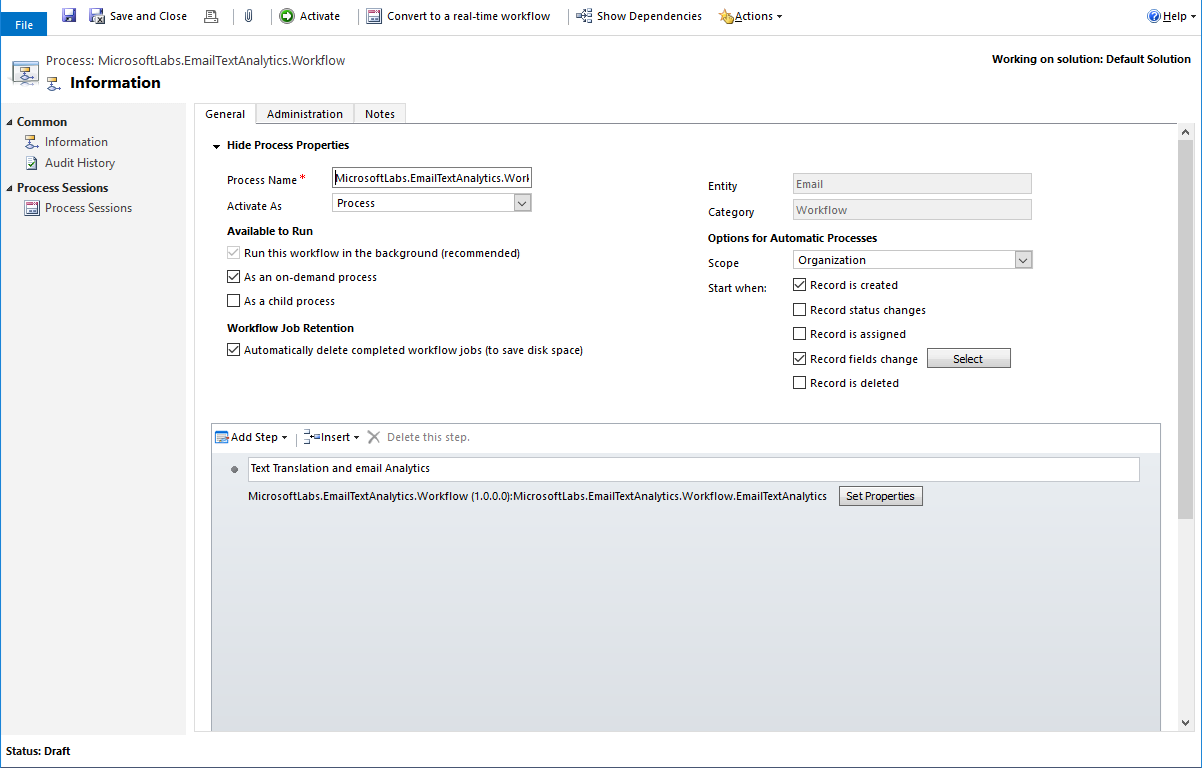This screenshot has height=768, width=1202.
Task: Click Working on solution: Default Solution text
Action: [x=1091, y=59]
